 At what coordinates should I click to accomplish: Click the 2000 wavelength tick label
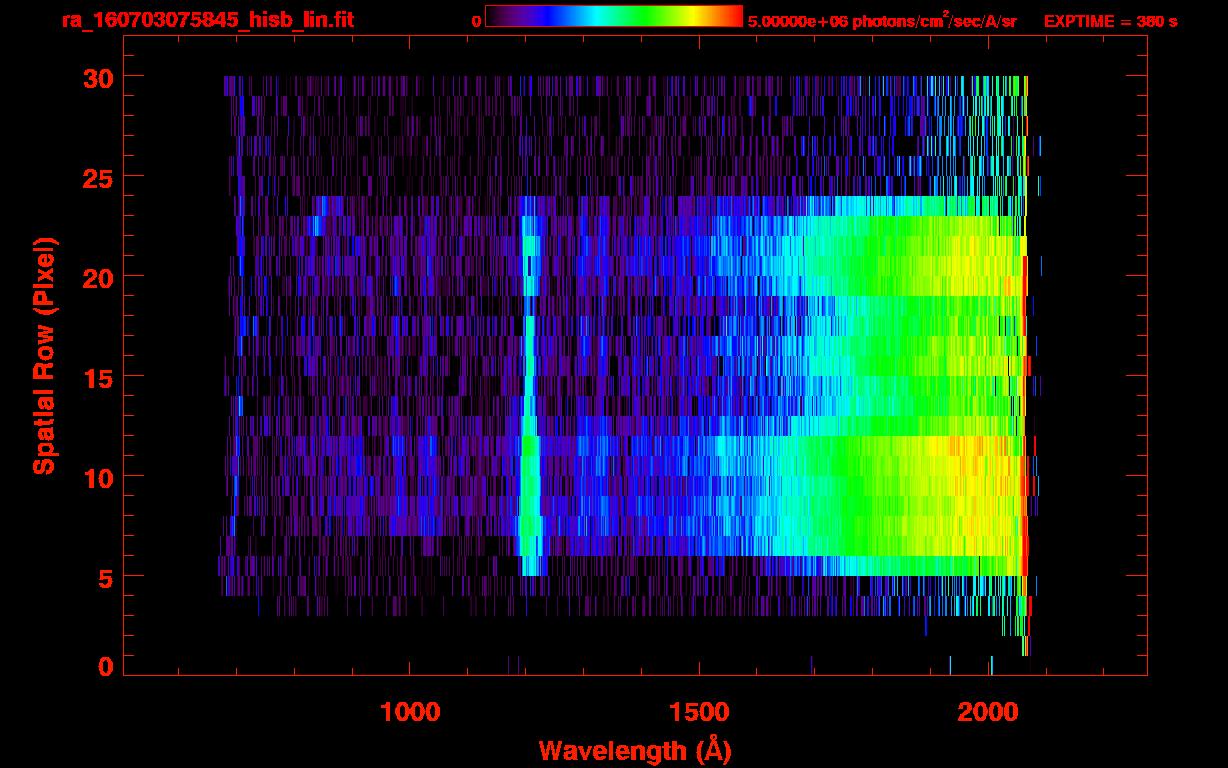click(988, 712)
